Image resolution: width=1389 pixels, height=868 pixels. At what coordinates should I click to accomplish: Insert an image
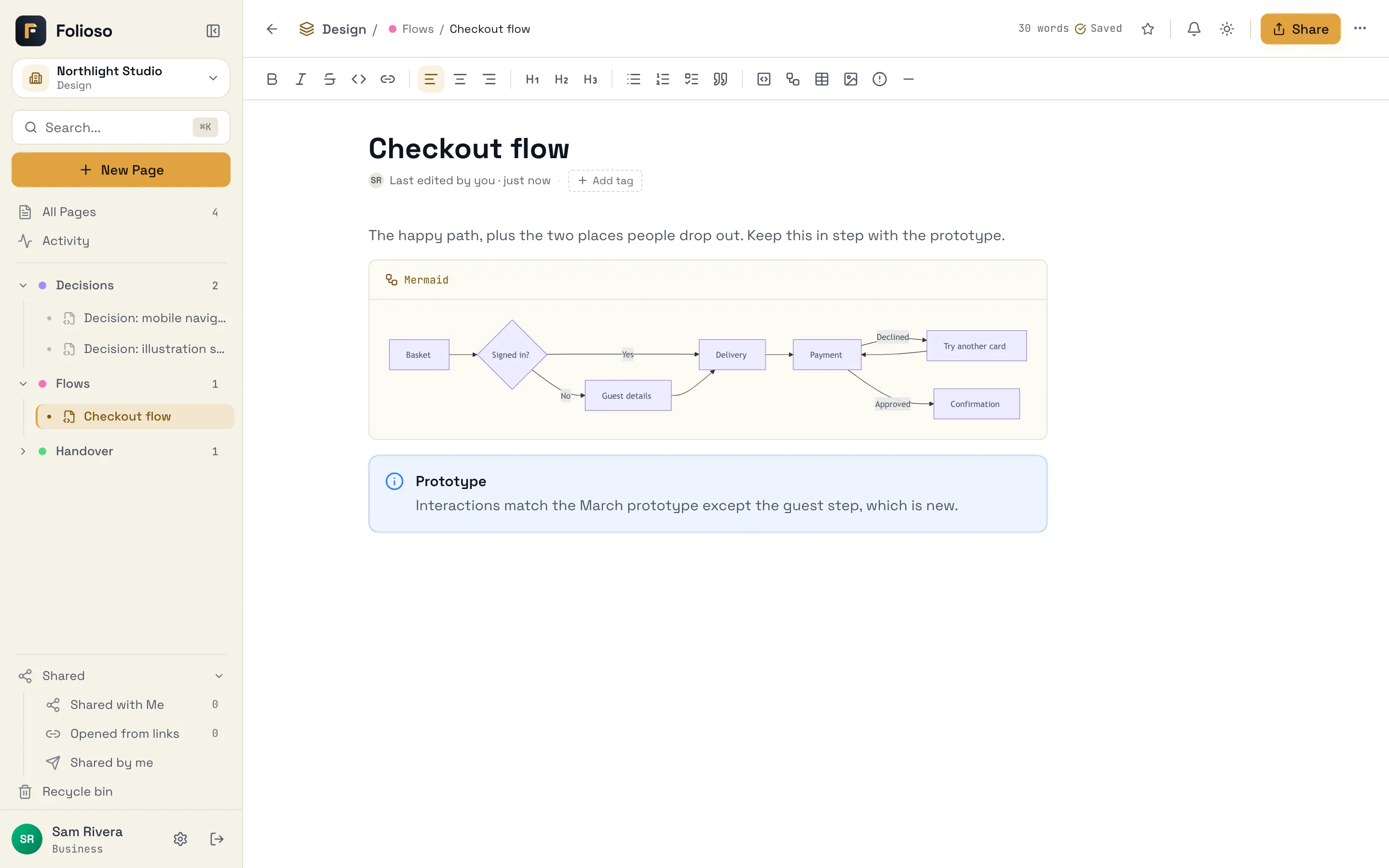pyautogui.click(x=851, y=79)
